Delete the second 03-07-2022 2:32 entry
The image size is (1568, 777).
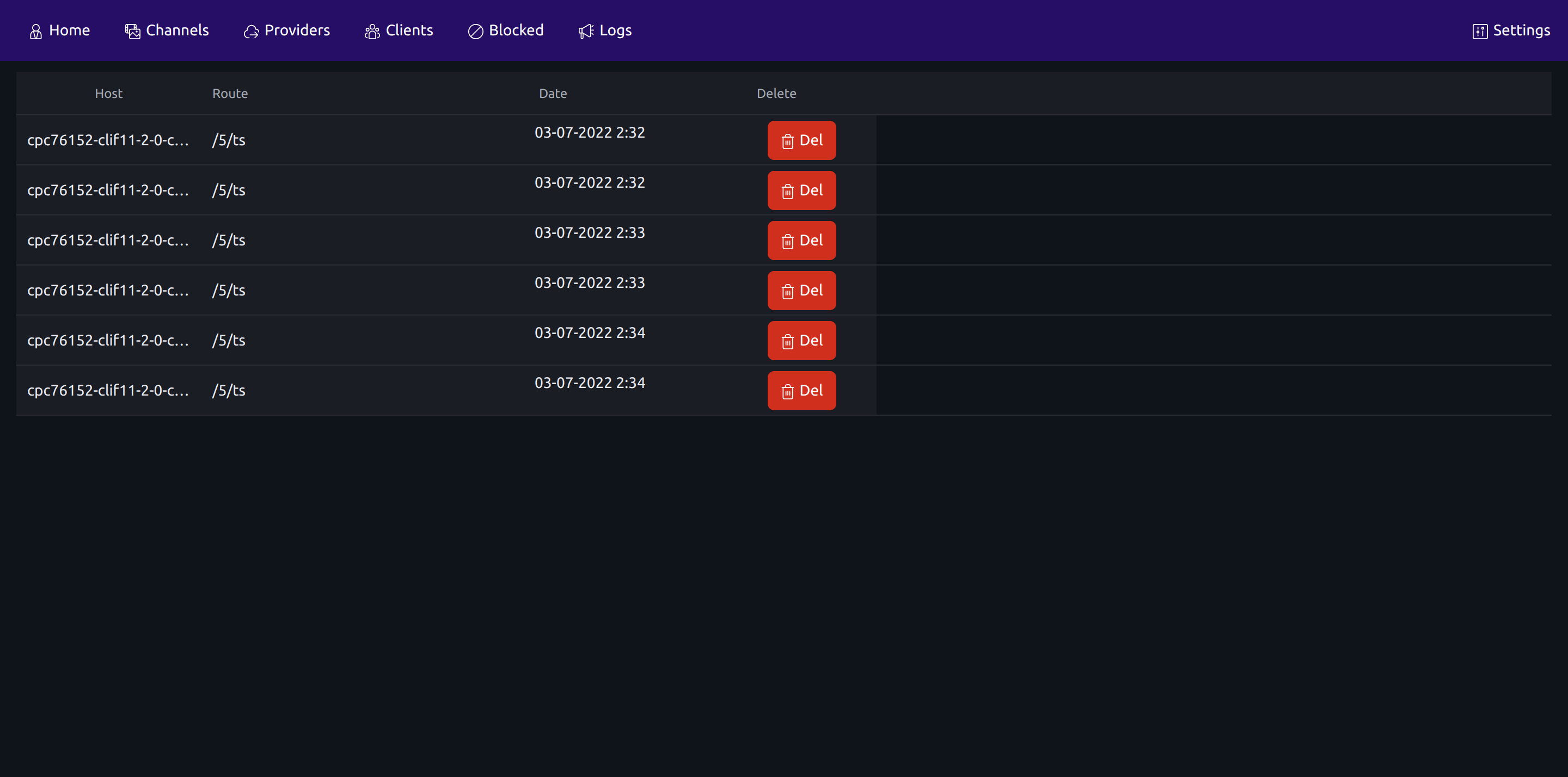(801, 190)
